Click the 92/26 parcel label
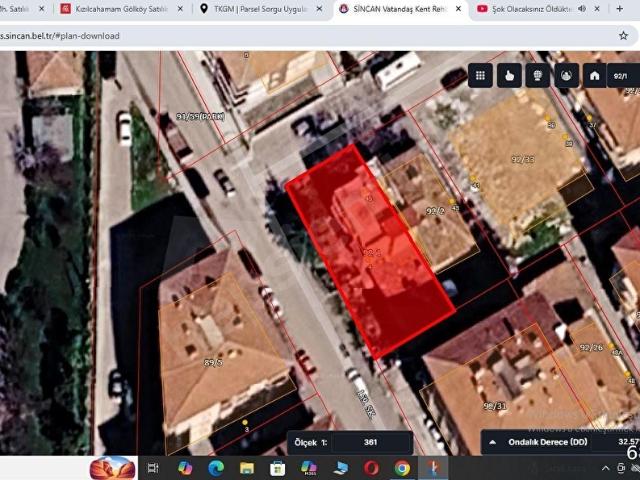Viewport: 640px width, 480px height. pyautogui.click(x=591, y=348)
